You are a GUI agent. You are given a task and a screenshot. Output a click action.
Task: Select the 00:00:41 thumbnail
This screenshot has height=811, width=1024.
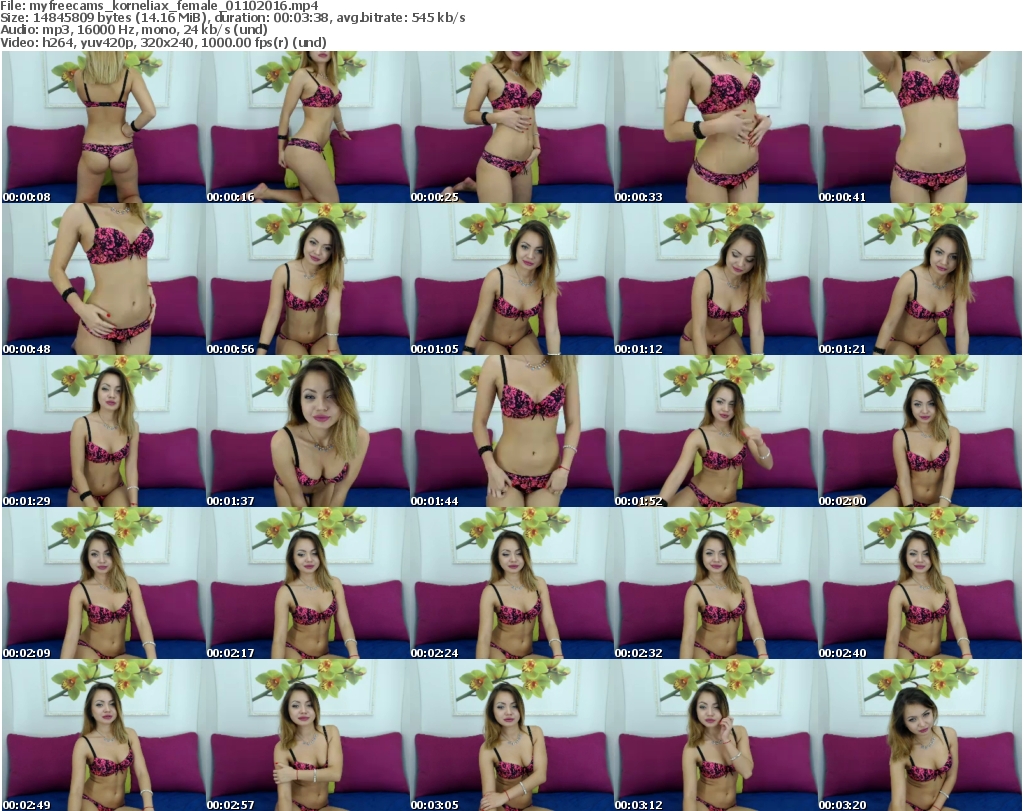(x=920, y=127)
